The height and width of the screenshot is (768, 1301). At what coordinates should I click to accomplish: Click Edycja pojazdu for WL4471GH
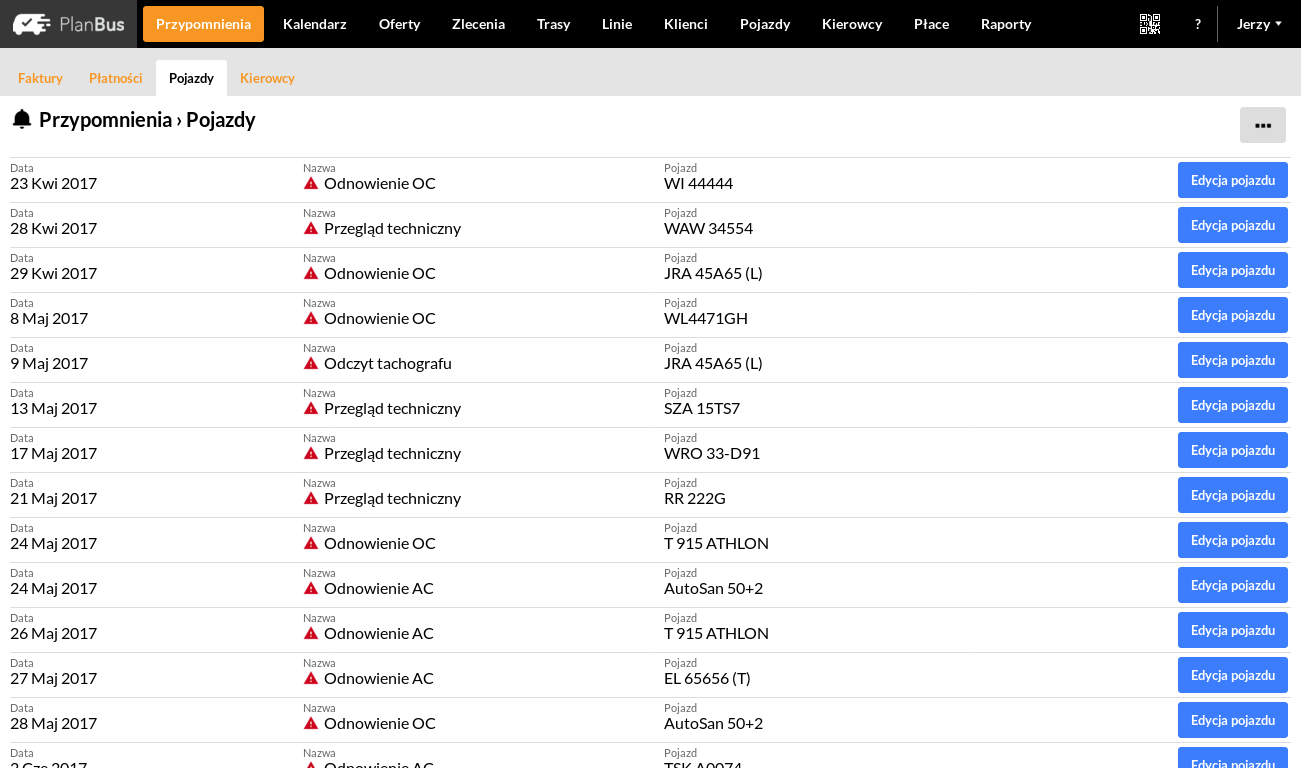1232,315
